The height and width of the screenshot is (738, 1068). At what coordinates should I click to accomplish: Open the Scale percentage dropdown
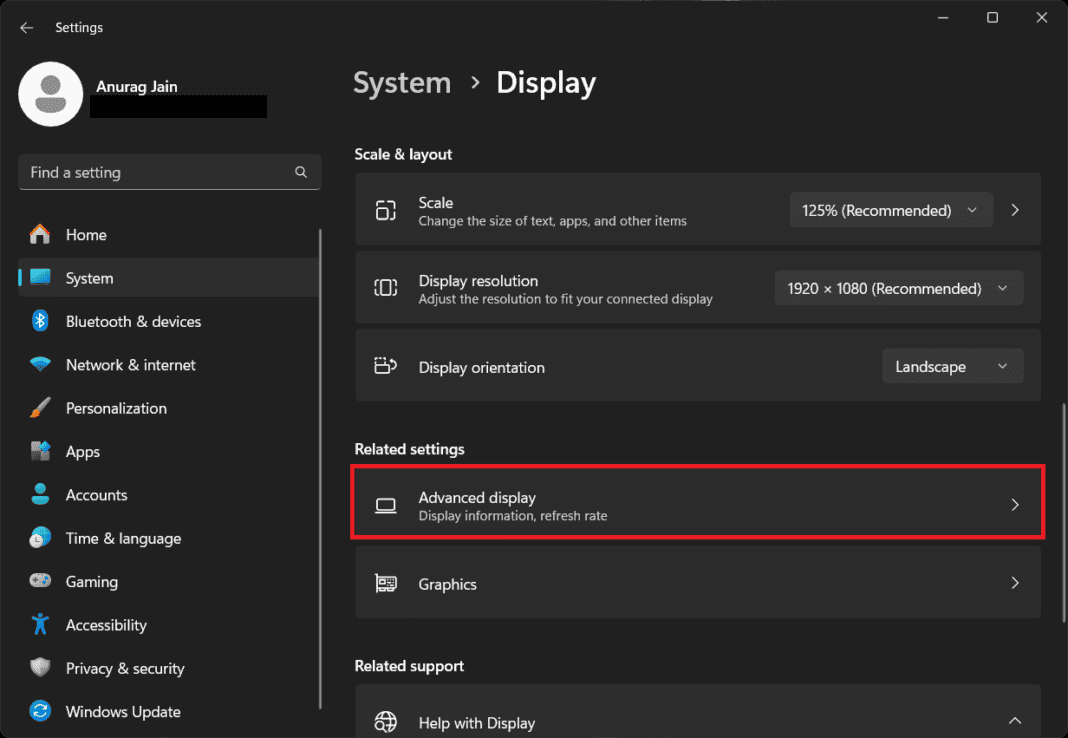coord(890,210)
